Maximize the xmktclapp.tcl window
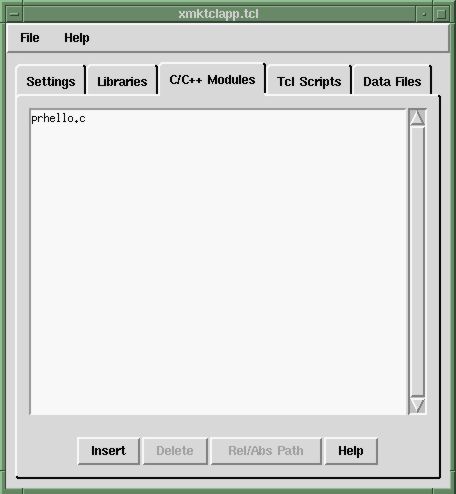This screenshot has width=456, height=494. [441, 14]
